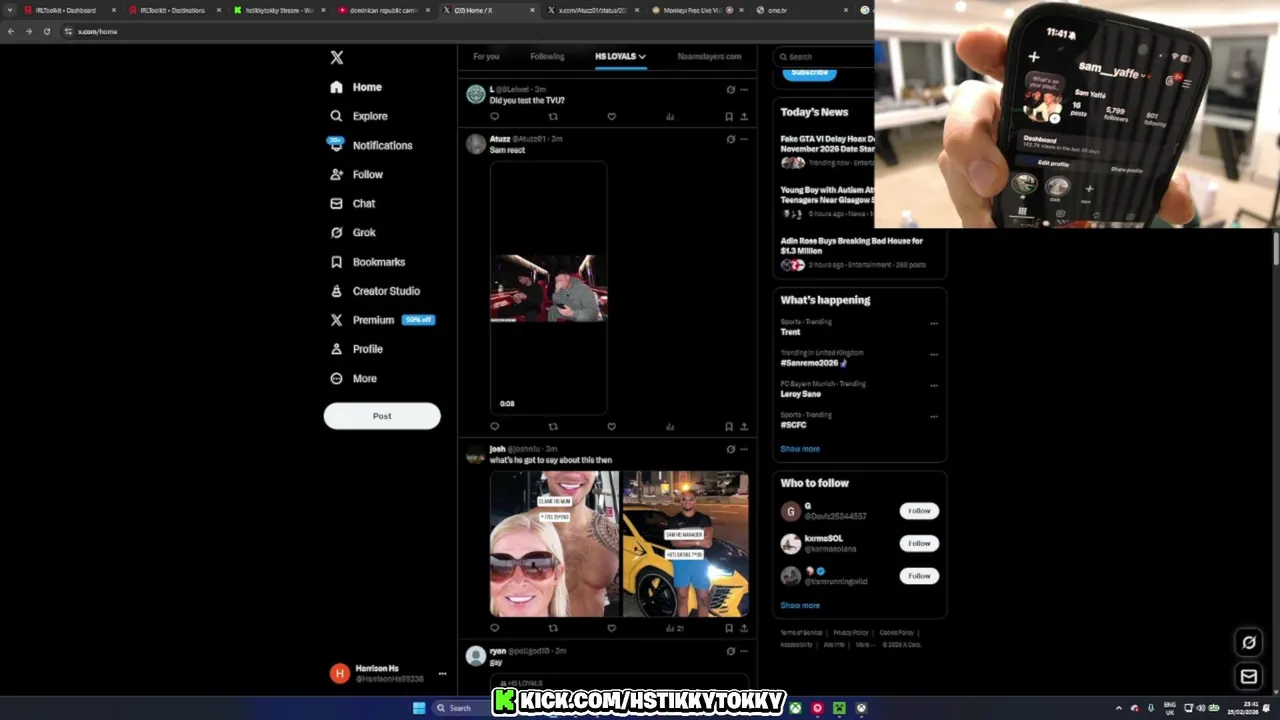Viewport: 1280px width, 720px height.
Task: Reload the page with browser refresh button
Action: [46, 31]
